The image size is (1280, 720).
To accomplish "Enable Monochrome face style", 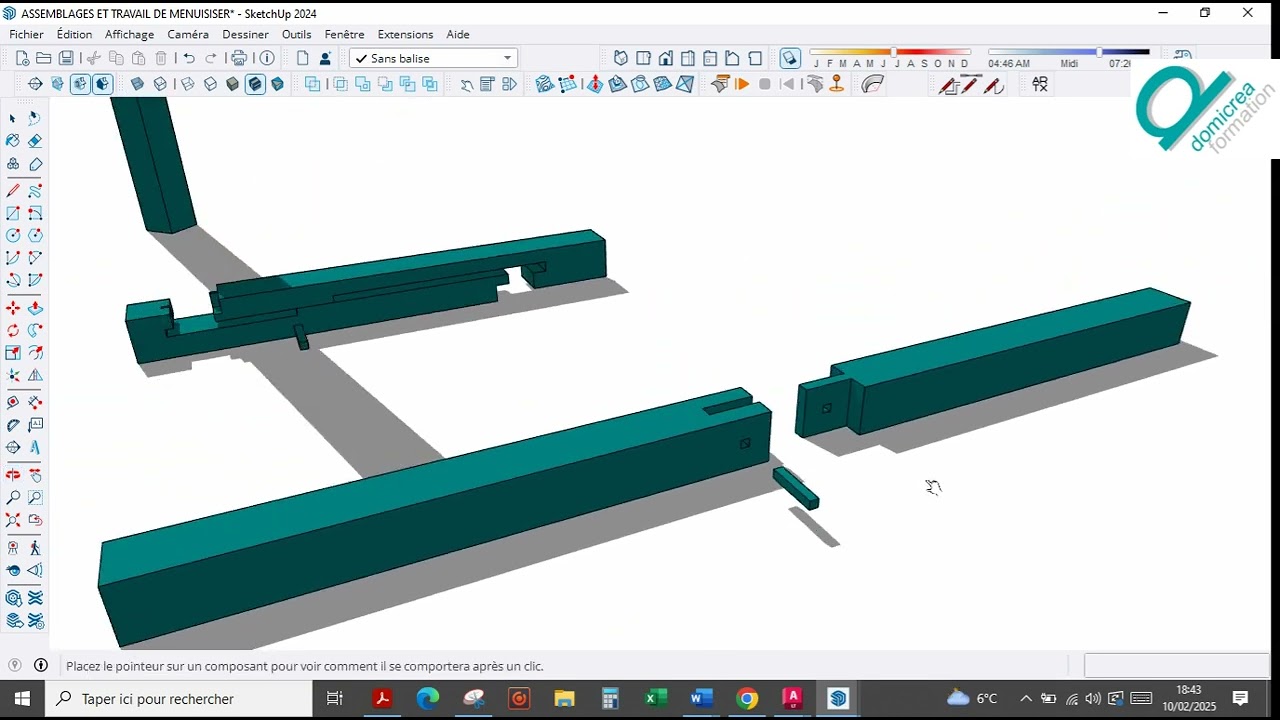I will pyautogui.click(x=278, y=84).
